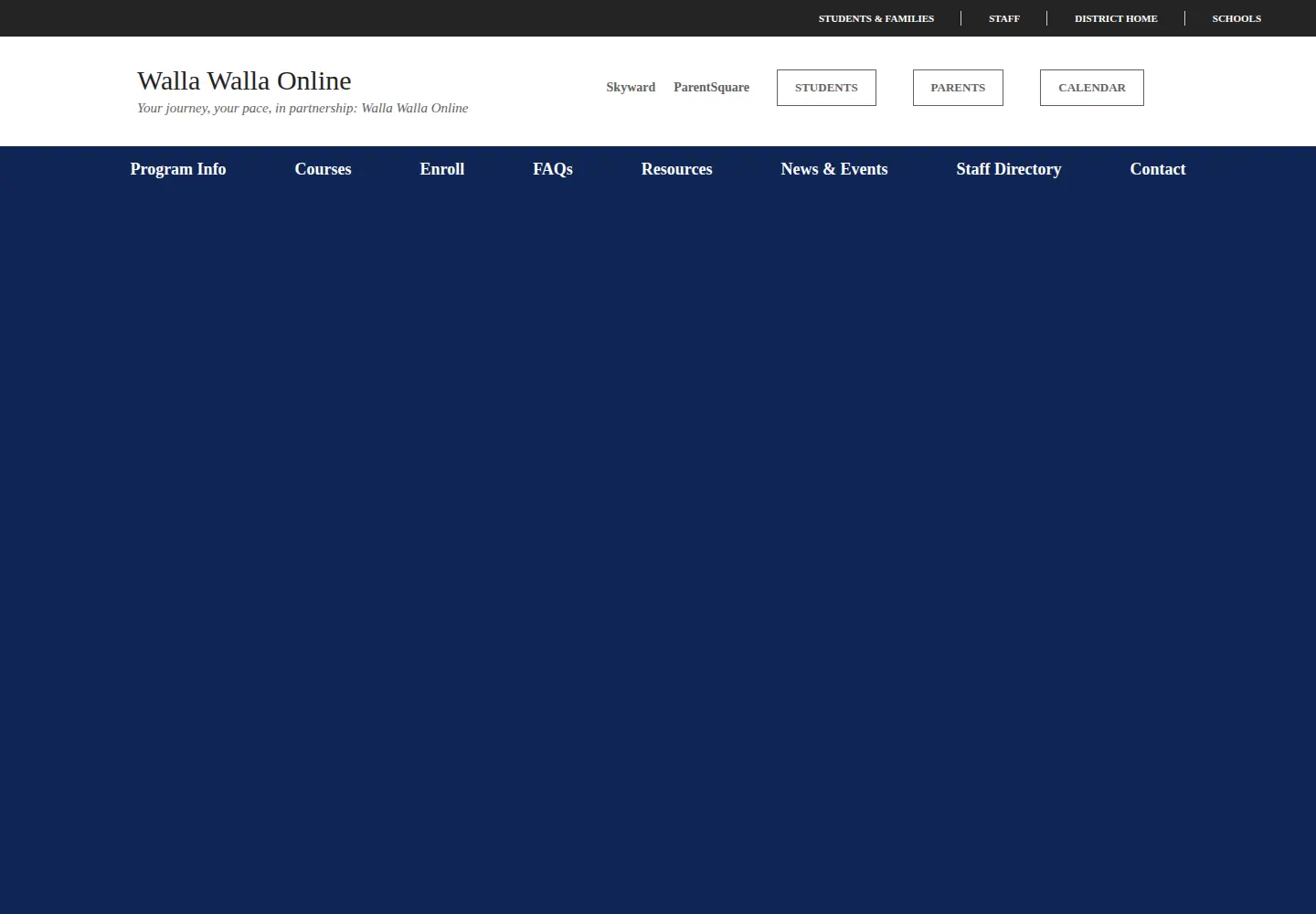Open the Program Info menu
Screen dimensions: 1316x914
pos(178,169)
